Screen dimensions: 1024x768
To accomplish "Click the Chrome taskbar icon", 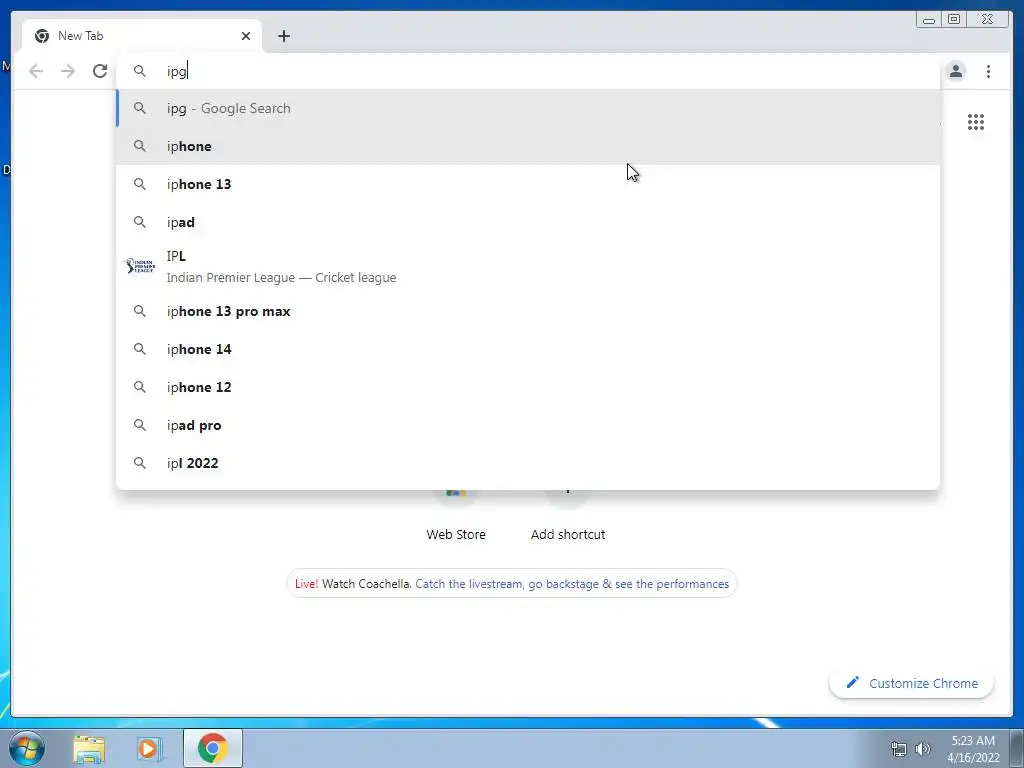I will (212, 748).
